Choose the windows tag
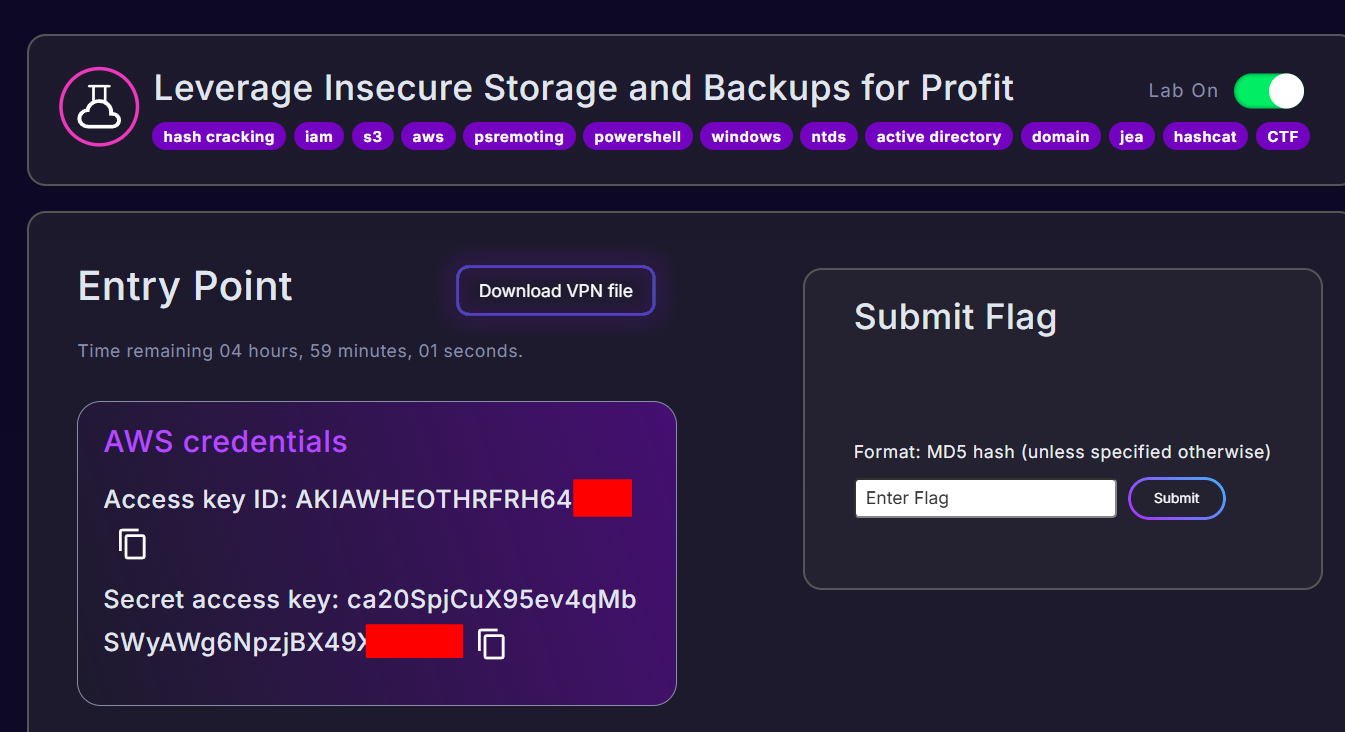 coord(746,137)
